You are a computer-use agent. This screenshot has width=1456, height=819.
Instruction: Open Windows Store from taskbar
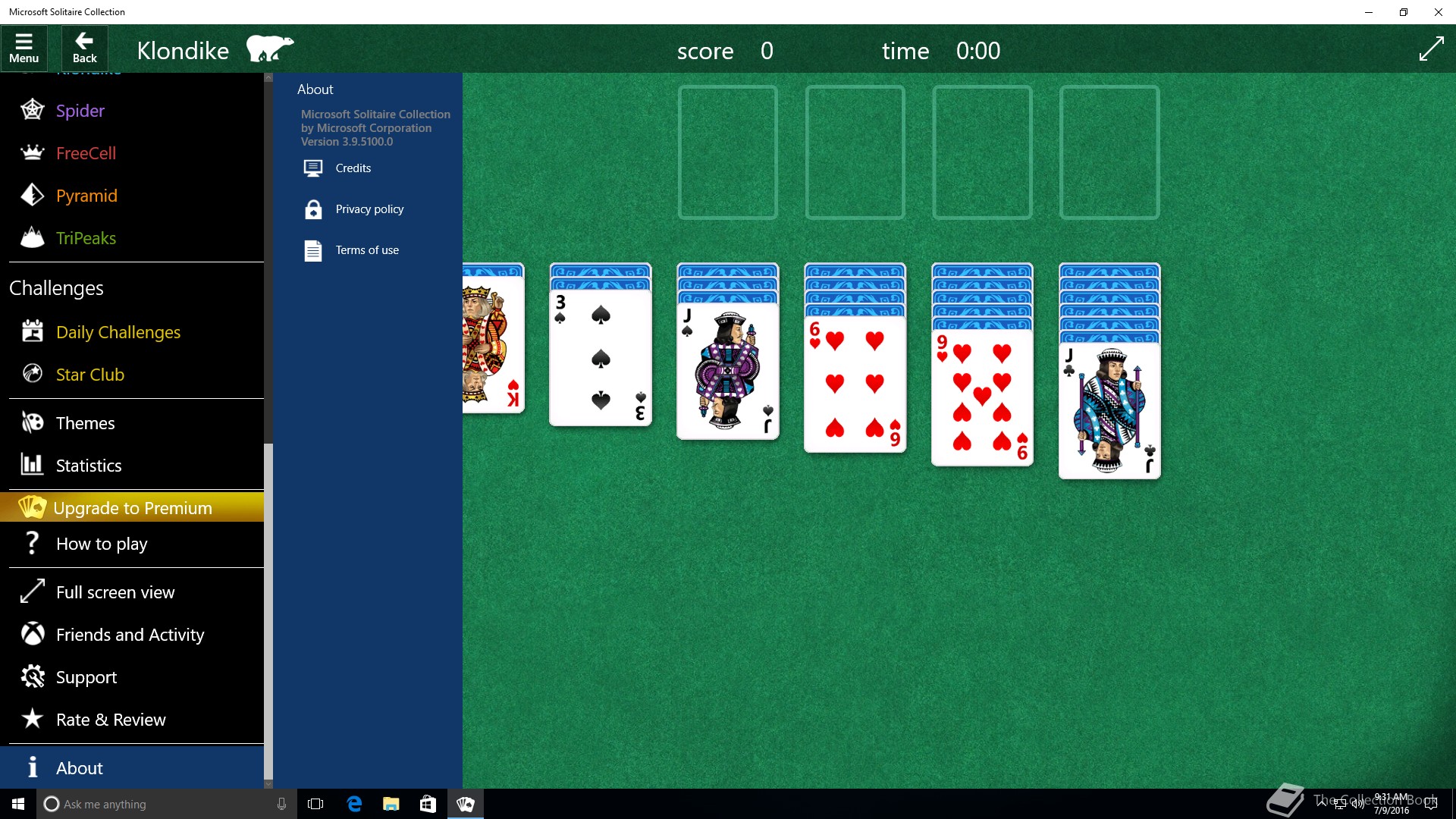pos(428,804)
